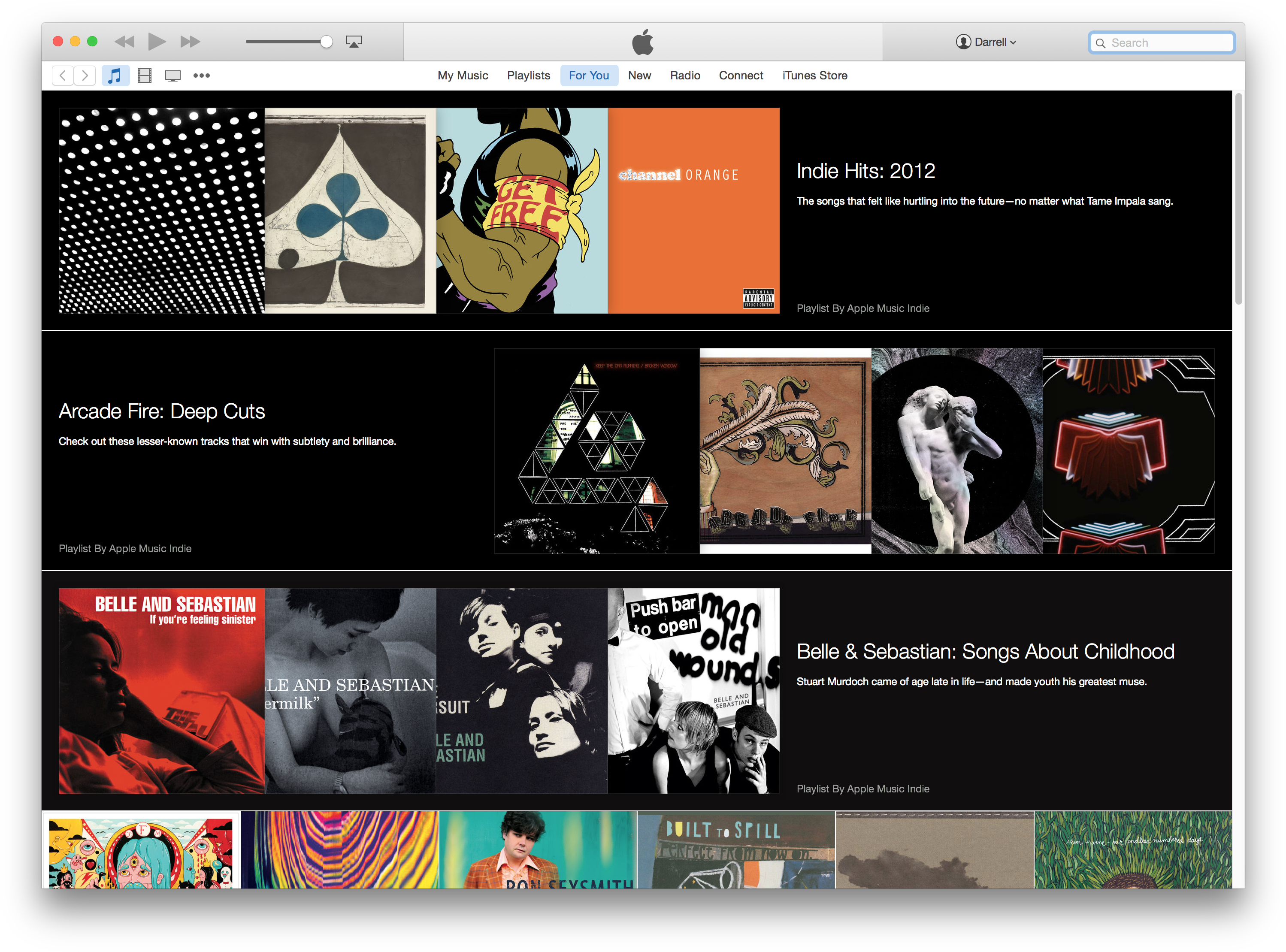The image size is (1286, 952).
Task: Click the vertical scrollbar thumb
Action: [1238, 199]
